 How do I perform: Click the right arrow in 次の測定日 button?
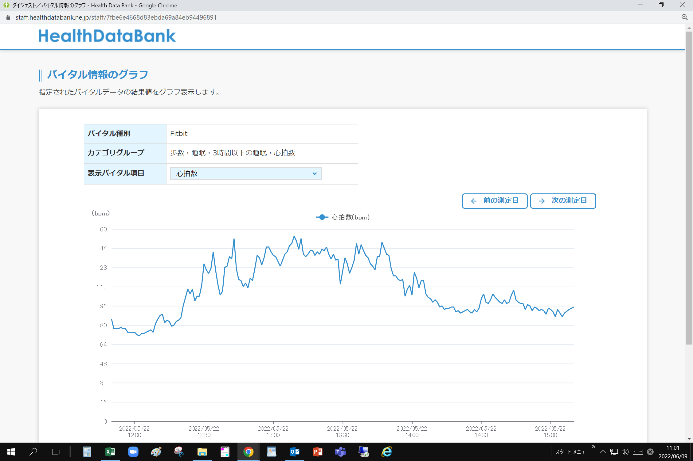click(x=541, y=201)
